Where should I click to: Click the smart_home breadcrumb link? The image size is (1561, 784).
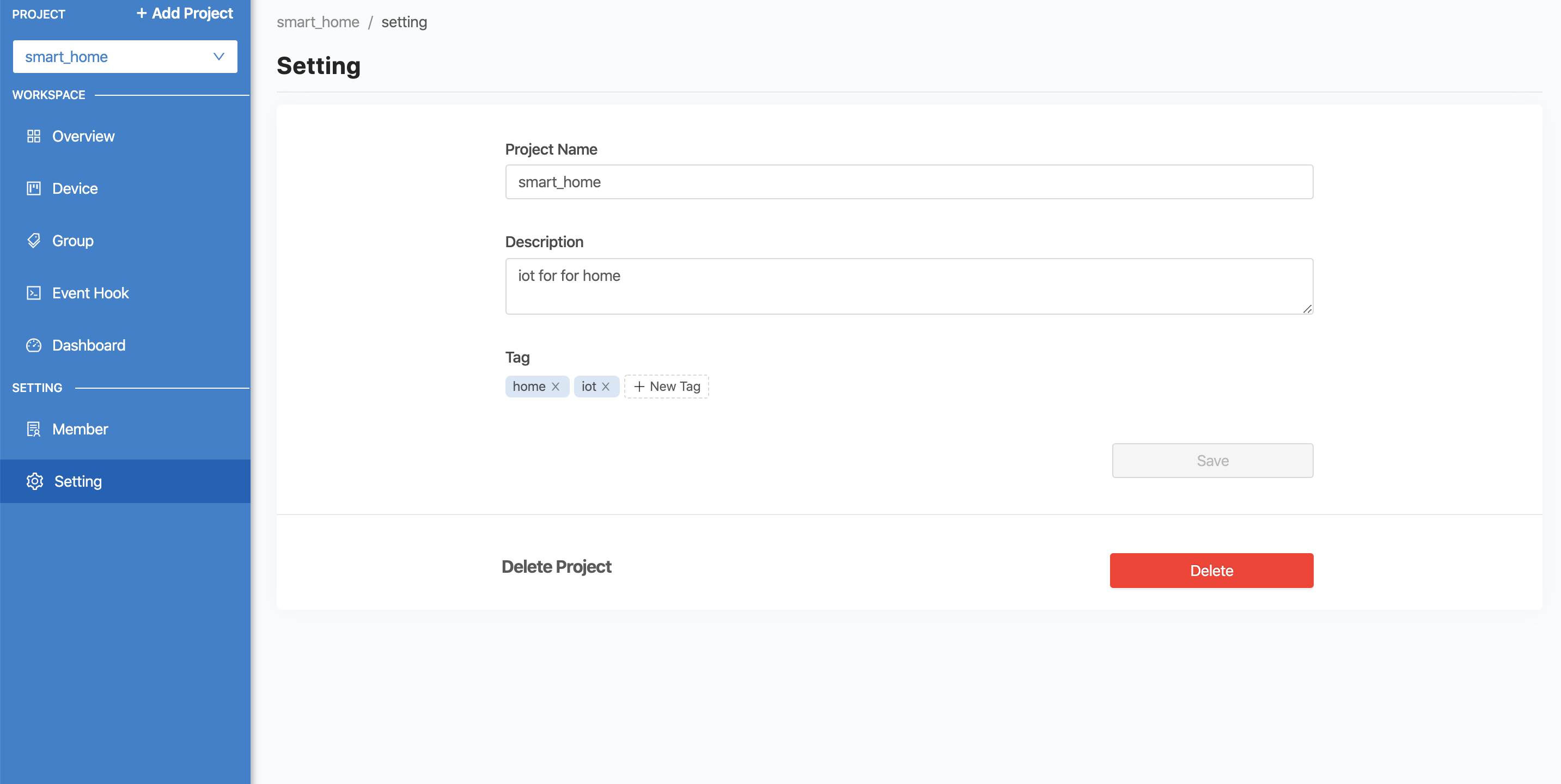pos(318,22)
